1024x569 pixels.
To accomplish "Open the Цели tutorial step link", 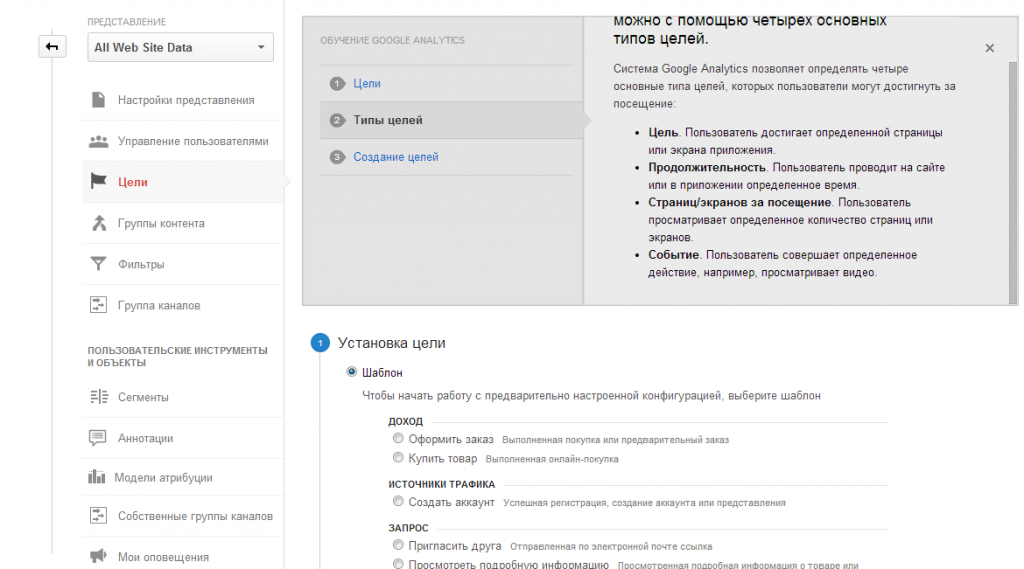I will click(367, 84).
